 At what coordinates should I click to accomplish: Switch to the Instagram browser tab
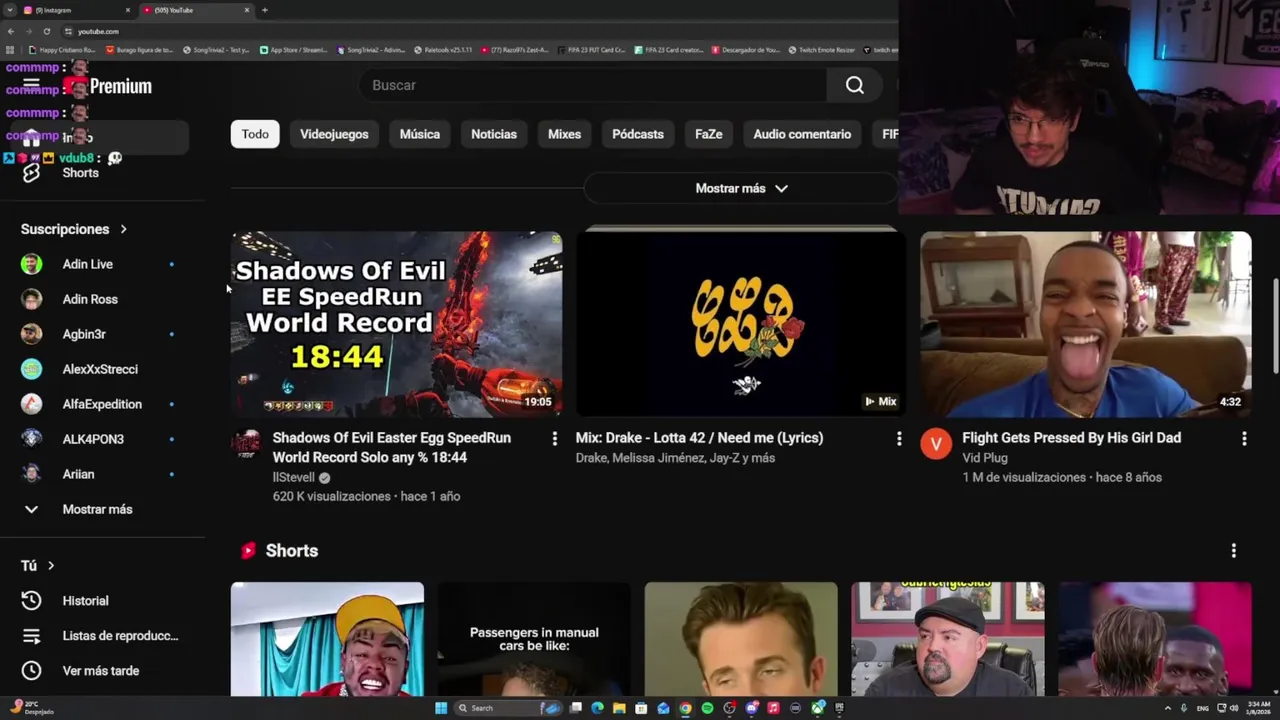75,10
